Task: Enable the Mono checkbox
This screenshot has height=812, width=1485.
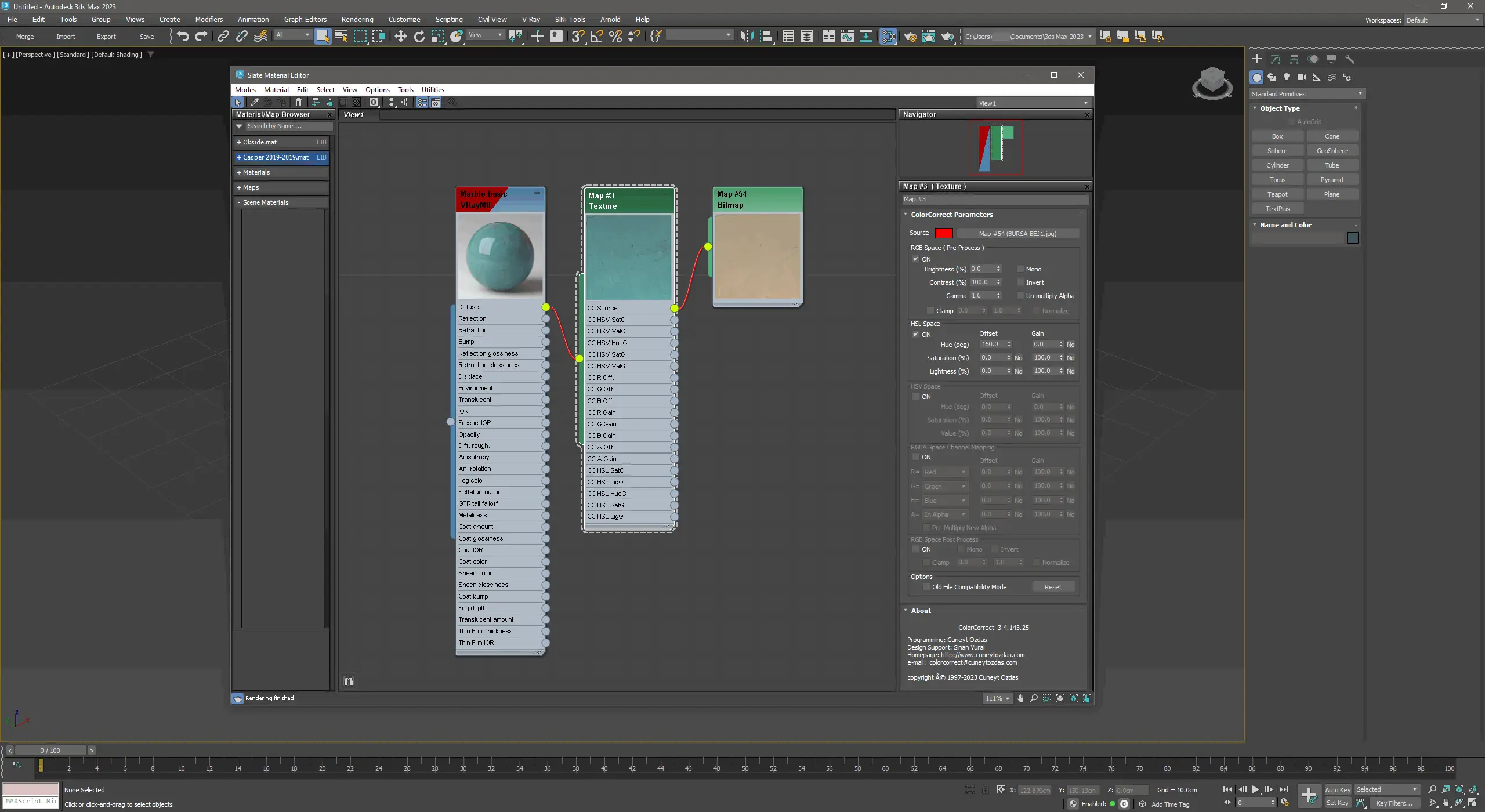Action: [x=1020, y=269]
